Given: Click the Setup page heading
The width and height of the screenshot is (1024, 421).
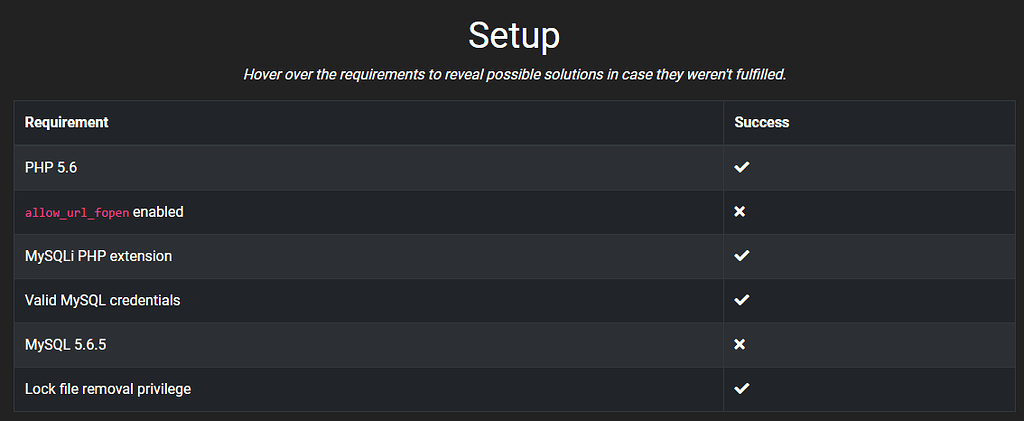Looking at the screenshot, I should (x=514, y=36).
